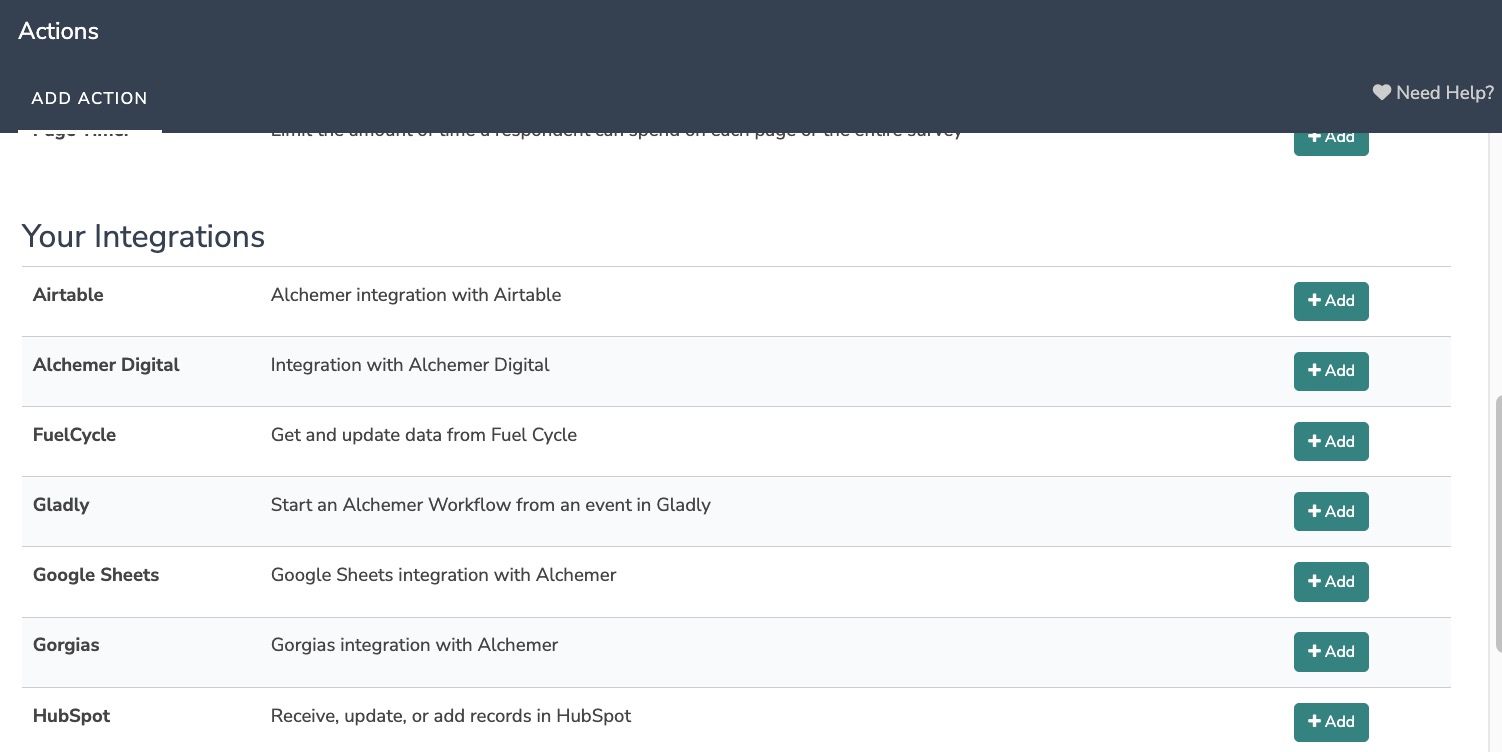Click the vertical scrollbar thumb
Screen dimensions: 1502x752
[1496, 520]
